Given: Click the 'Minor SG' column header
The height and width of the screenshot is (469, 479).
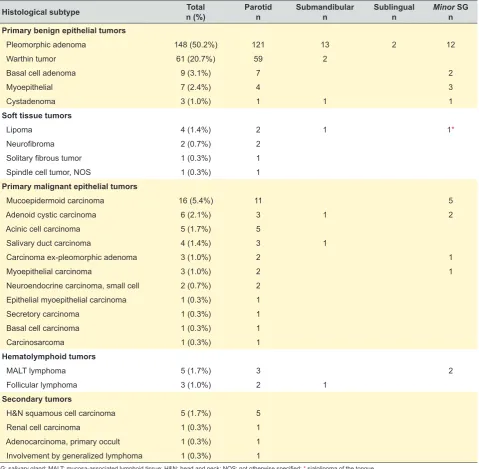Looking at the screenshot, I should 451,12.
